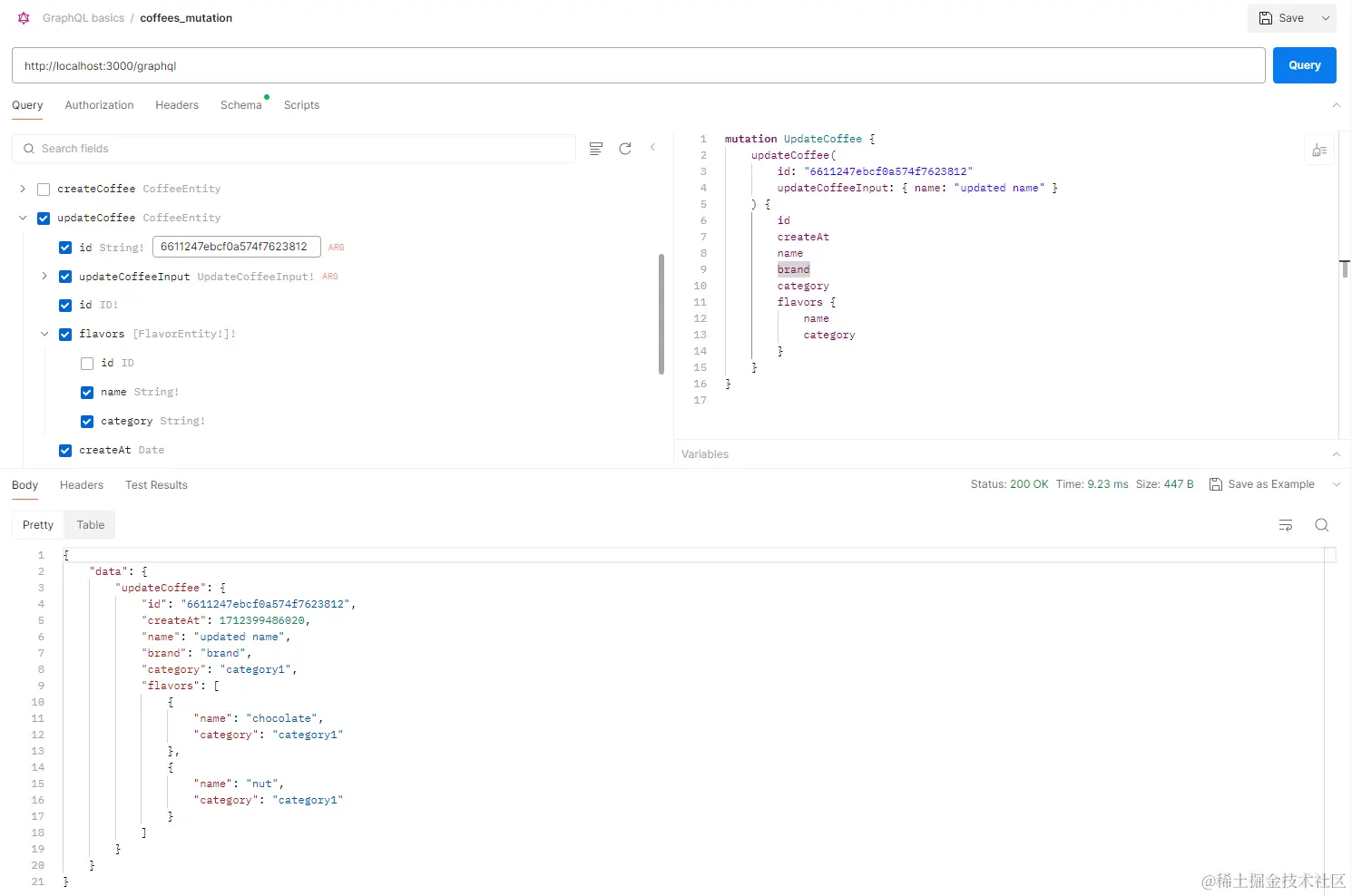Screen dimensions: 1352x896
Task: Open the Save dropdown arrow
Action: [x=1326, y=18]
